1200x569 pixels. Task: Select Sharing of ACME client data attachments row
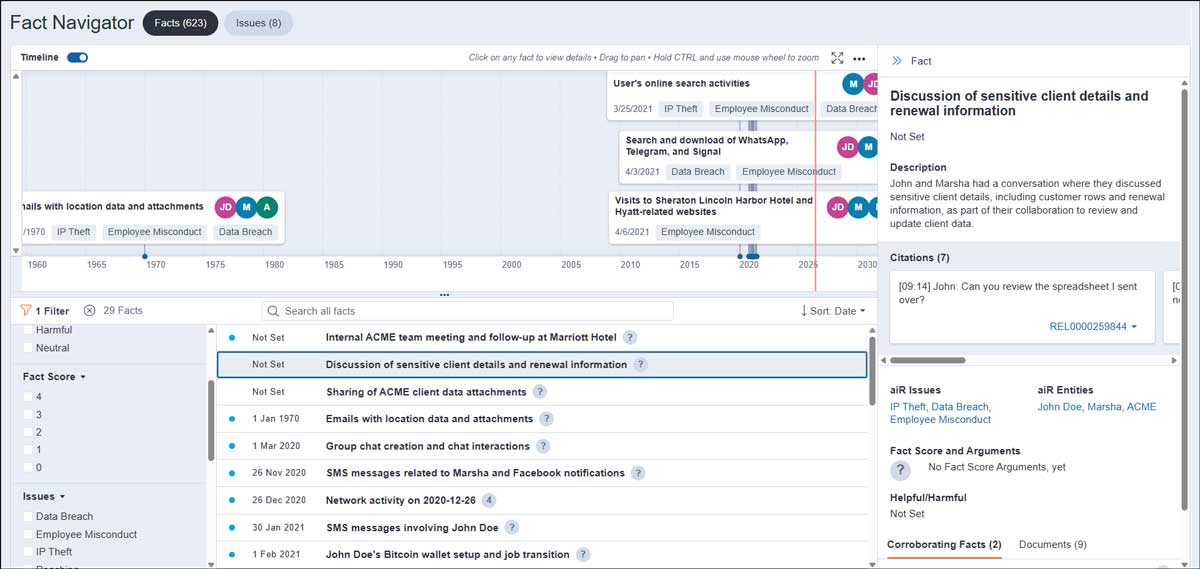tap(542, 392)
